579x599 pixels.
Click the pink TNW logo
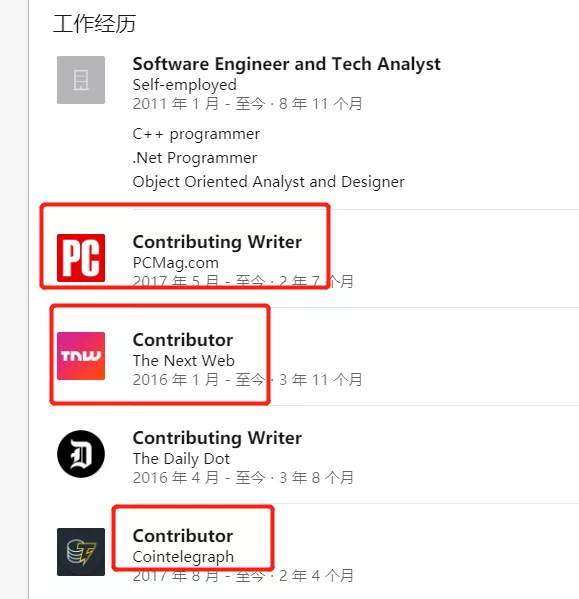point(81,356)
